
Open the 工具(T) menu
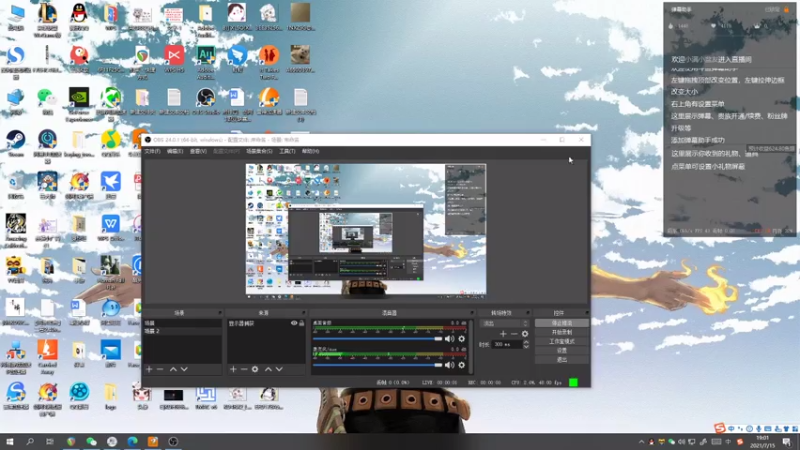pyautogui.click(x=287, y=151)
